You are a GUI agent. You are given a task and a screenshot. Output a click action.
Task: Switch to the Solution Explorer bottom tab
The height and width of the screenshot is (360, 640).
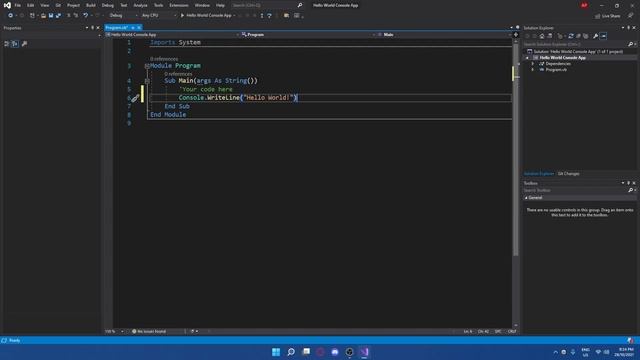[539, 174]
